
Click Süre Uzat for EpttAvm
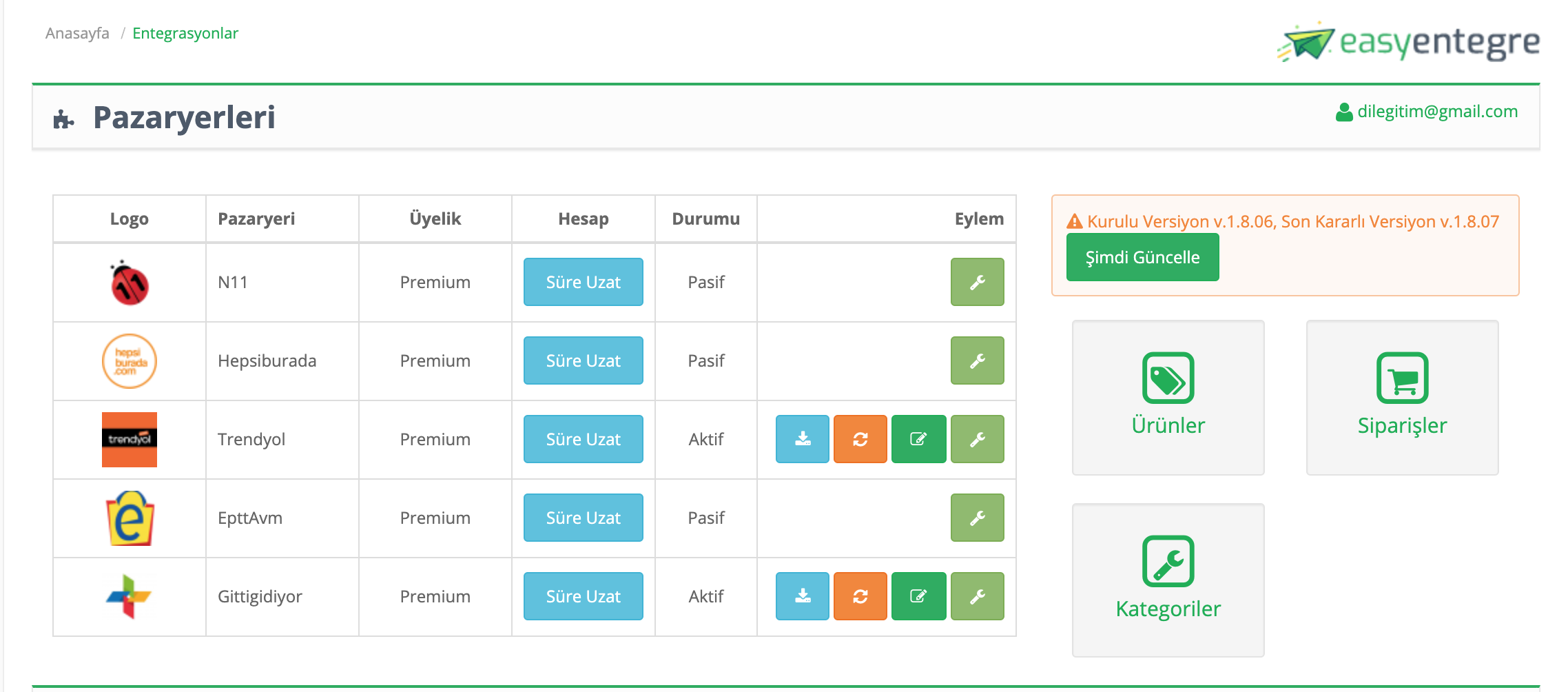[x=584, y=518]
